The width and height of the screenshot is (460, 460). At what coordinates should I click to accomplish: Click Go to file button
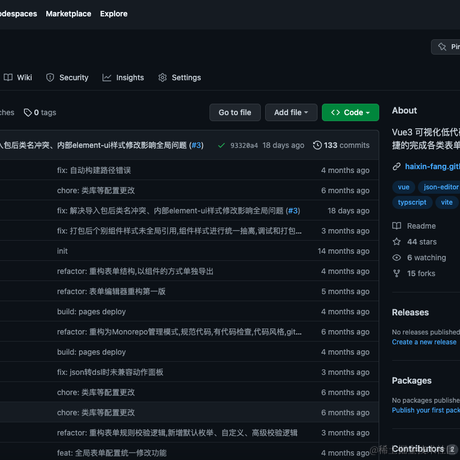pyautogui.click(x=235, y=112)
